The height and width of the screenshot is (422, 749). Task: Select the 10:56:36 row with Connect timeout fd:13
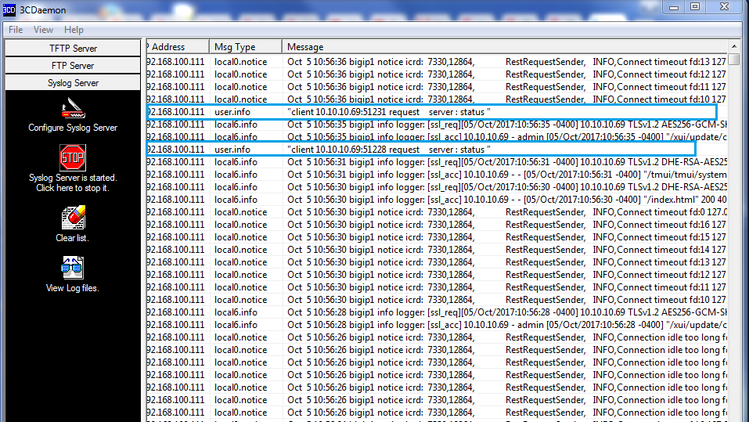(437, 62)
